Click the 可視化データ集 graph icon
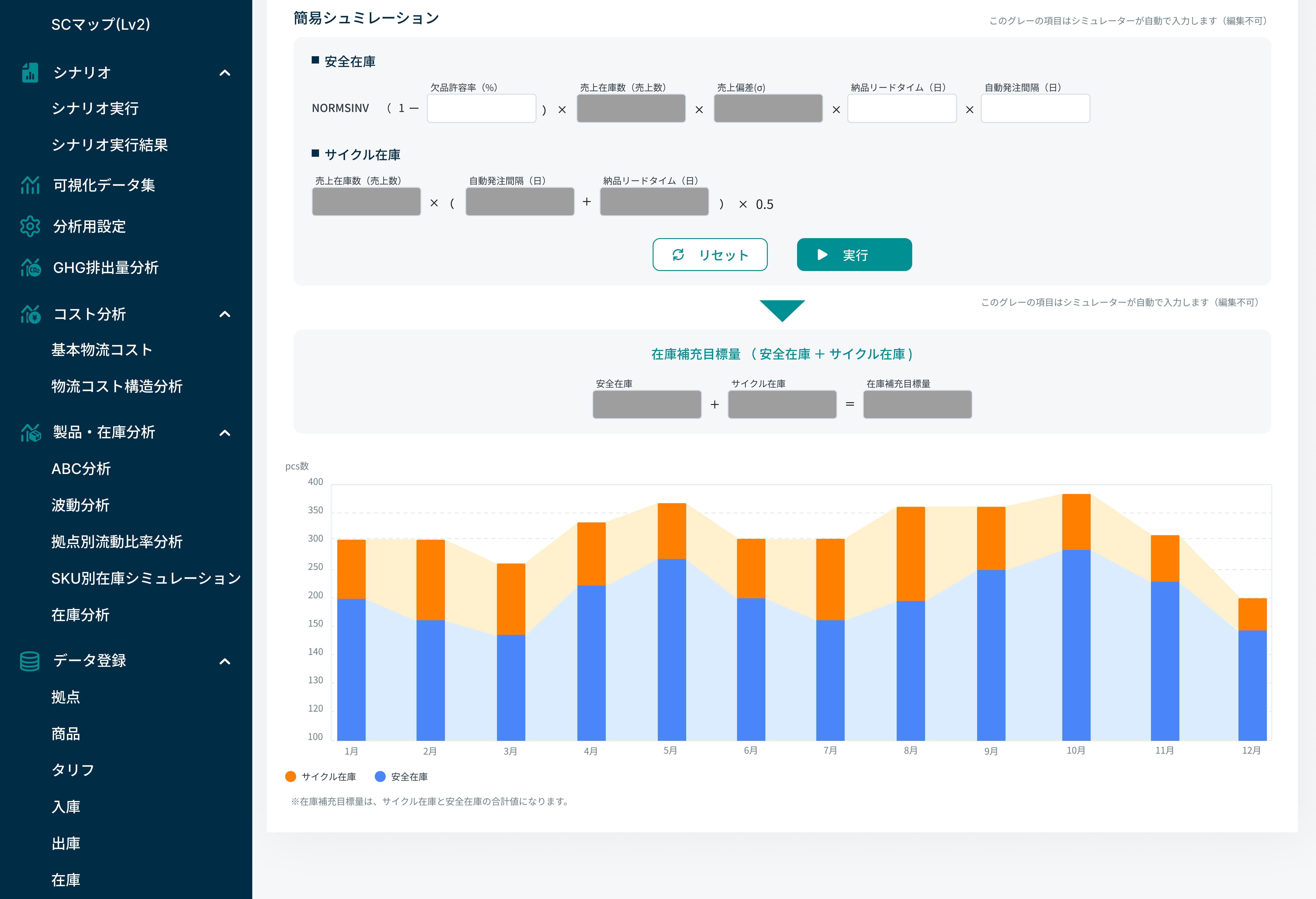 point(30,185)
